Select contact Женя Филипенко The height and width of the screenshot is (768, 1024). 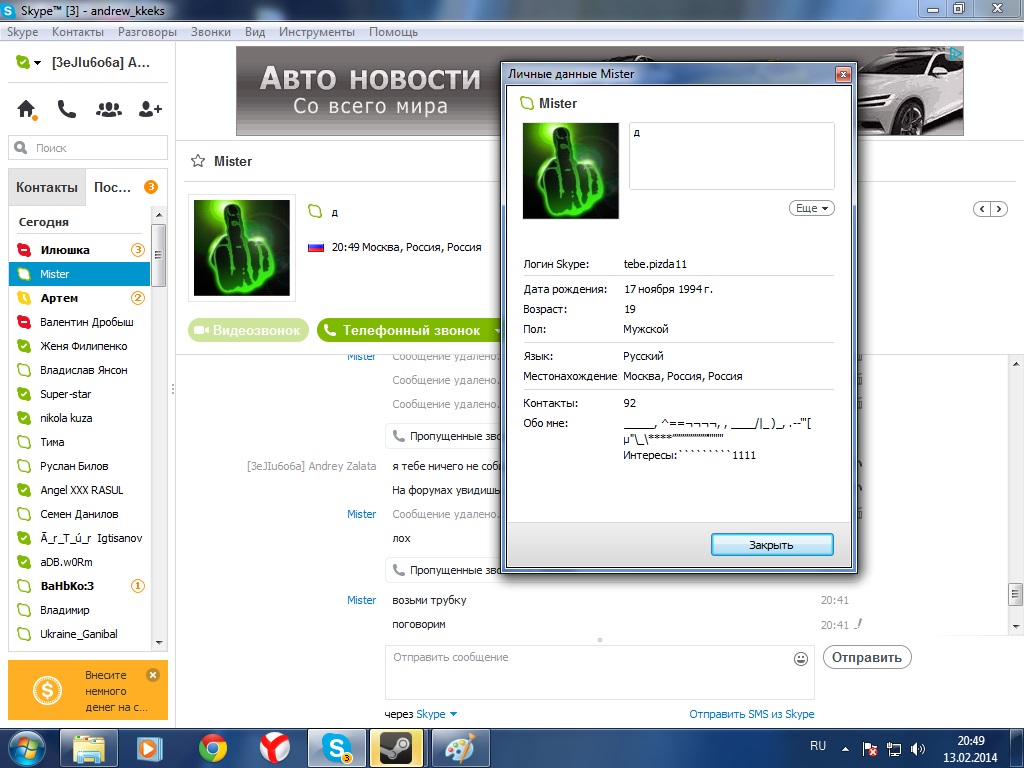[80, 346]
